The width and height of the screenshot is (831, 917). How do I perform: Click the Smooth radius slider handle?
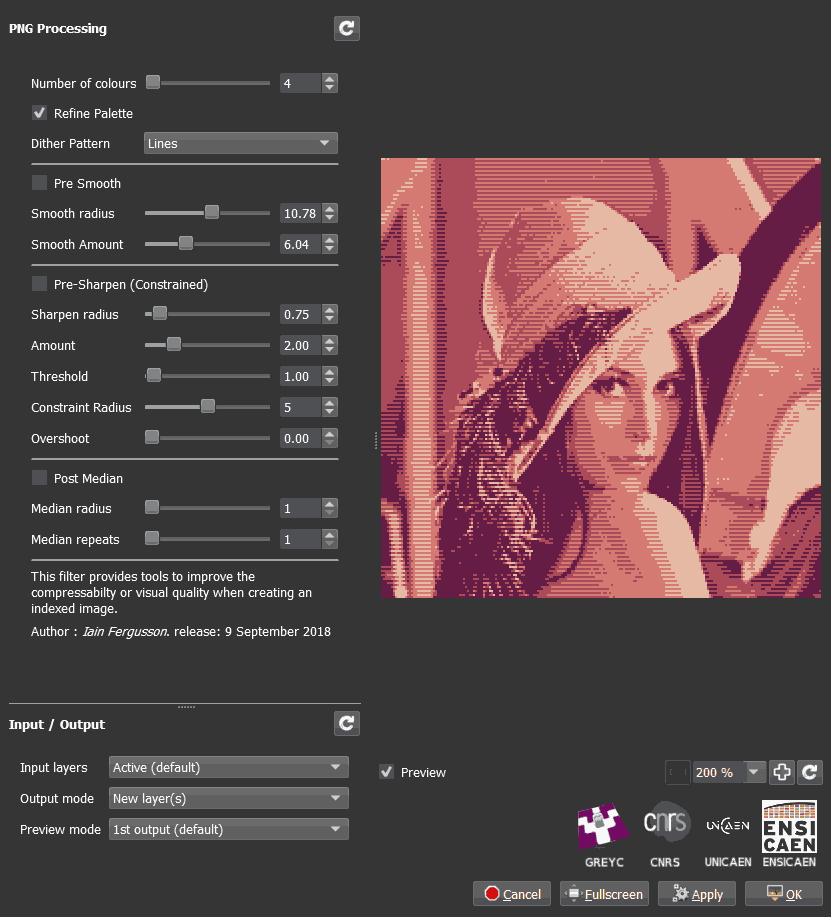[x=212, y=212]
